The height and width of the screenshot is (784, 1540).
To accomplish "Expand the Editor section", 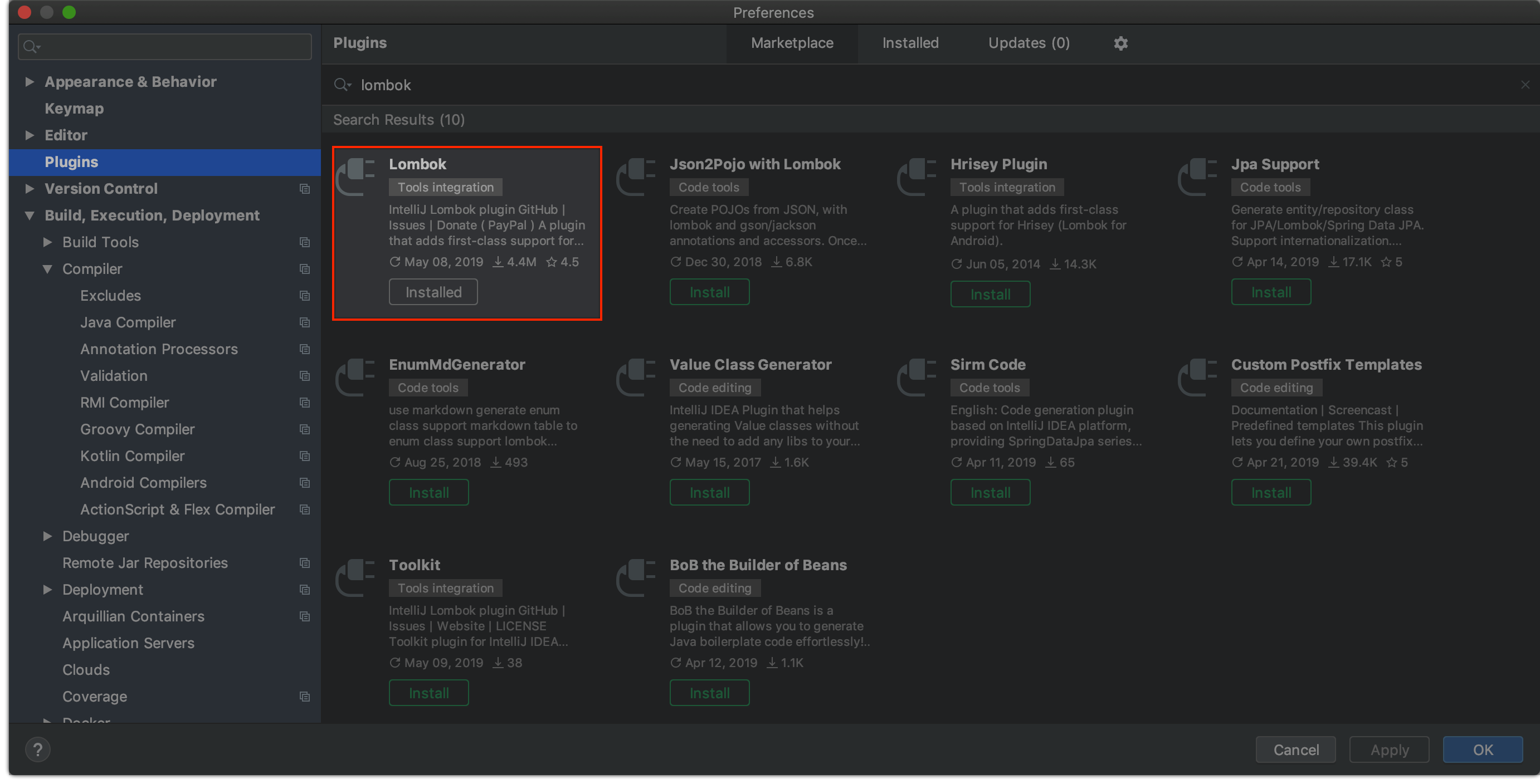I will [30, 135].
